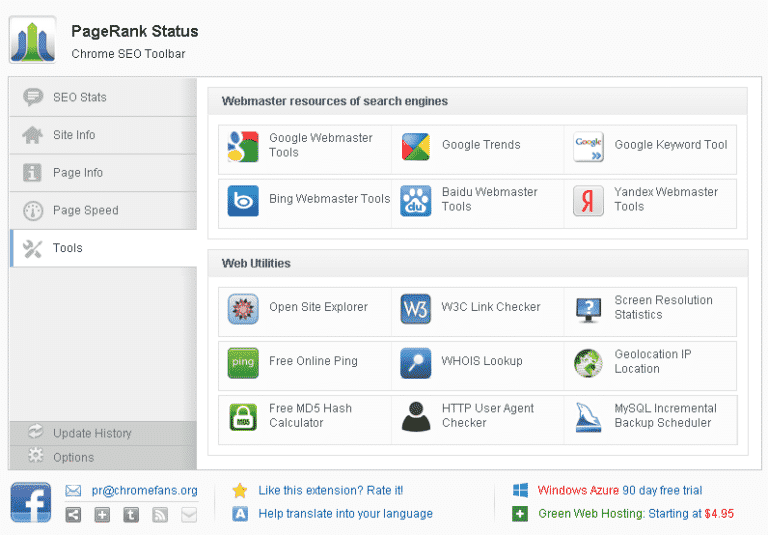
Task: Open the Site Info tab
Action: coord(74,135)
